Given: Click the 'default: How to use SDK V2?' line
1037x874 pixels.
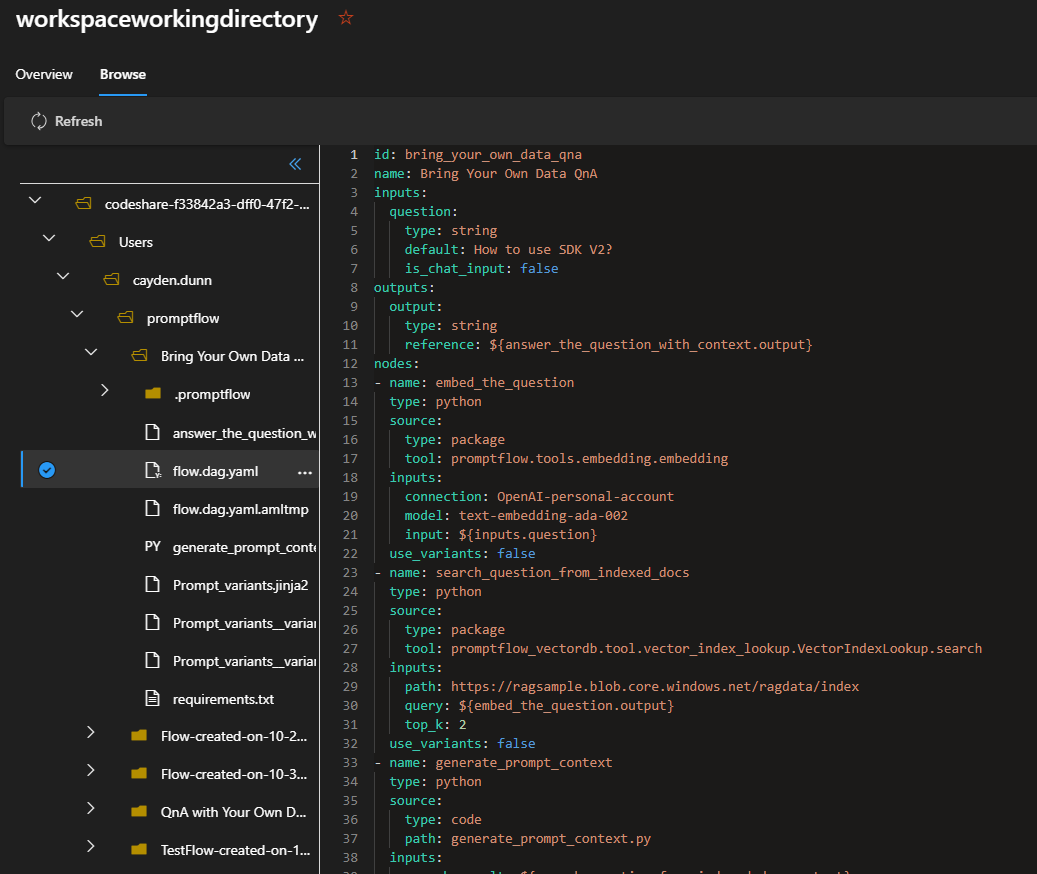Looking at the screenshot, I should pos(509,249).
